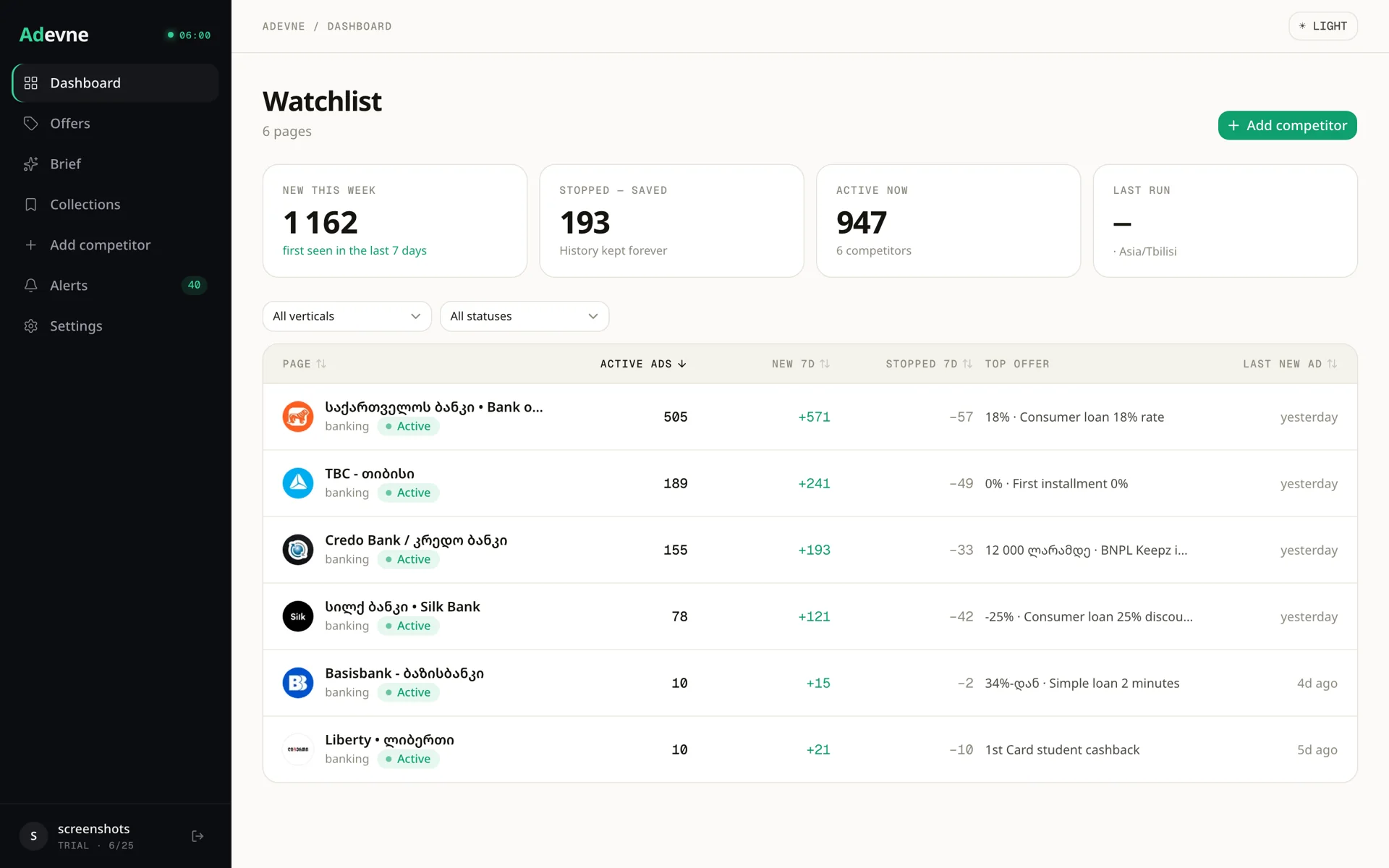Image resolution: width=1389 pixels, height=868 pixels.
Task: Click the Offers tag icon
Action: [30, 124]
